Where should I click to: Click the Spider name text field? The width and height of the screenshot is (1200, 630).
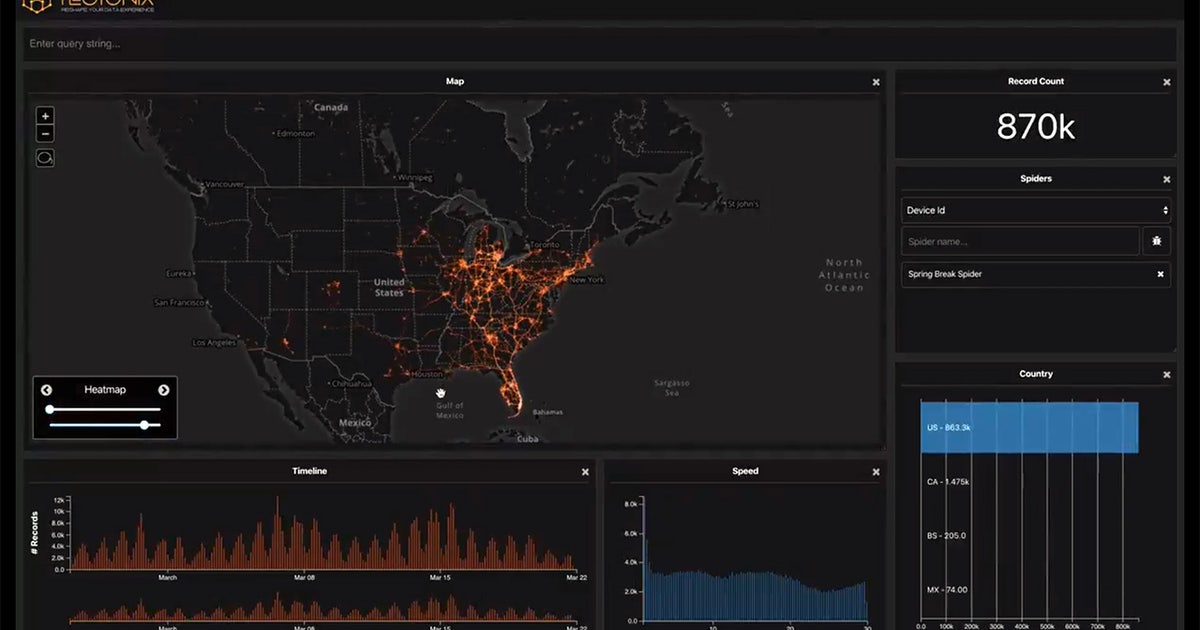(x=1020, y=241)
